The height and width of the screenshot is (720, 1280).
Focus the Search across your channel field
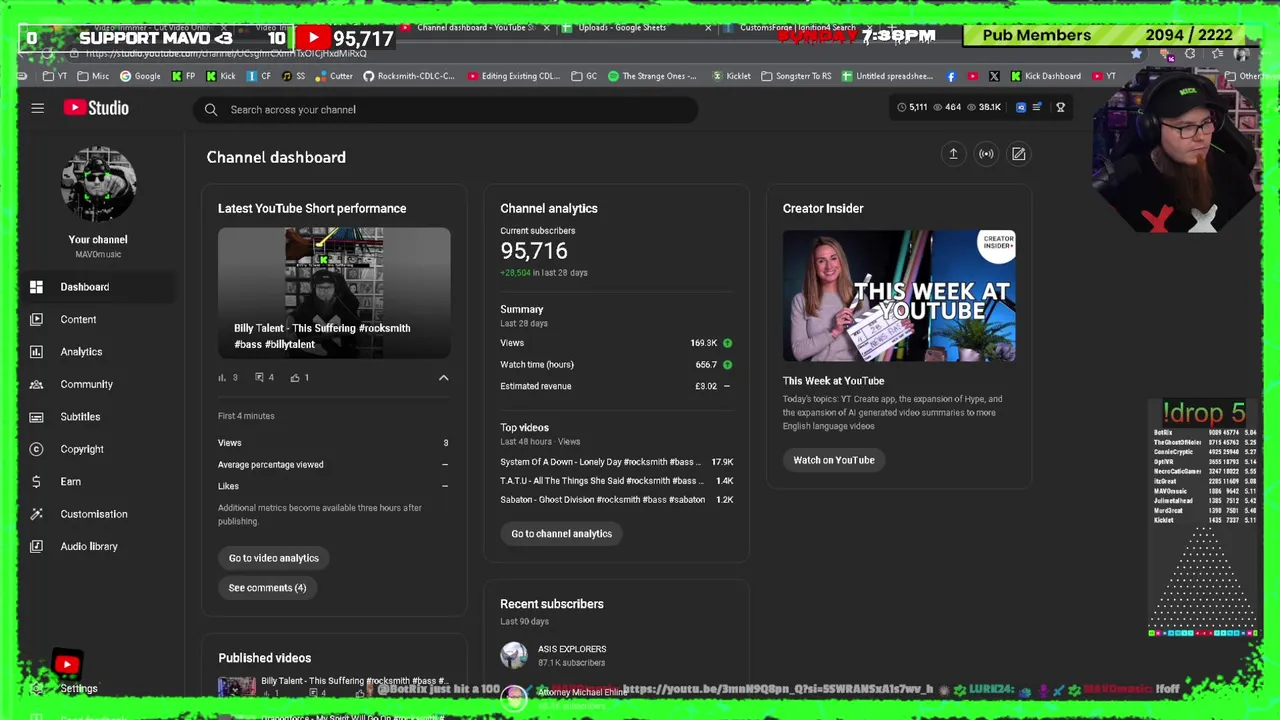pyautogui.click(x=446, y=109)
